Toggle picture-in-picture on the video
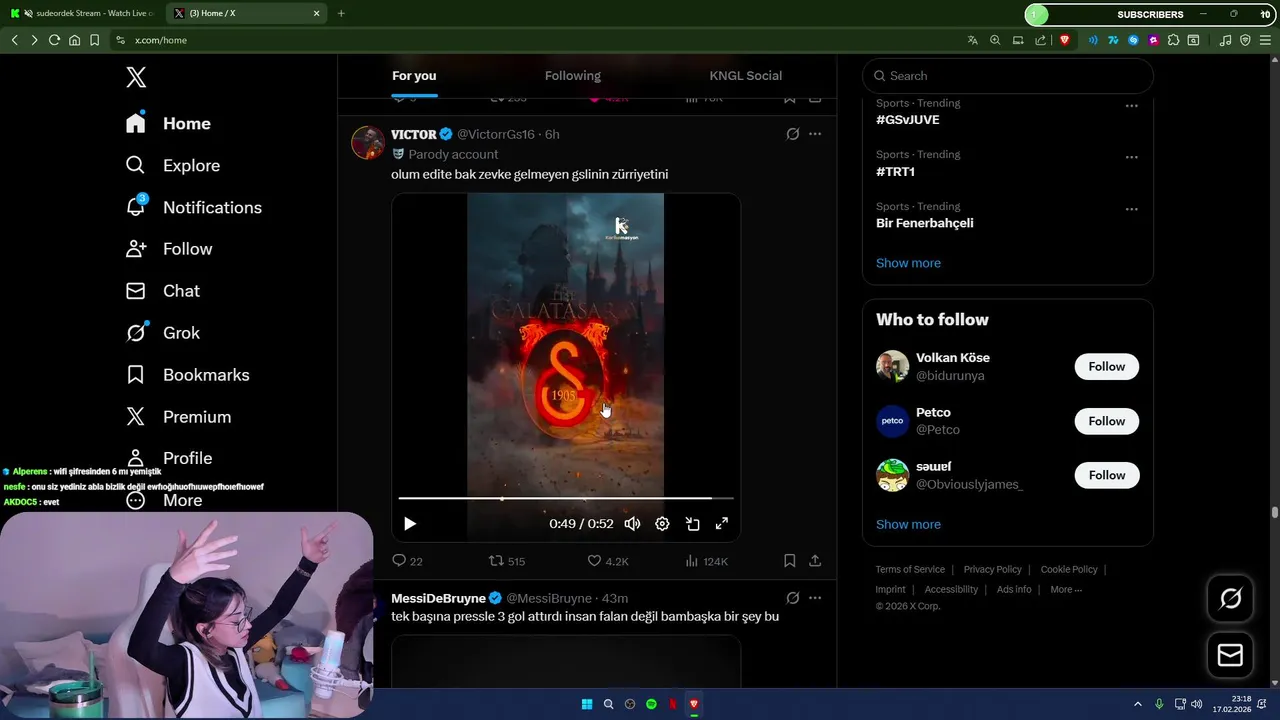The width and height of the screenshot is (1280, 720). [692, 524]
